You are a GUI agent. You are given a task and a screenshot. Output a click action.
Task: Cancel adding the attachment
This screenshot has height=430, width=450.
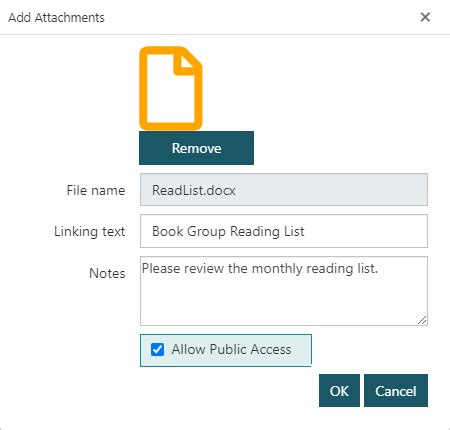(396, 391)
